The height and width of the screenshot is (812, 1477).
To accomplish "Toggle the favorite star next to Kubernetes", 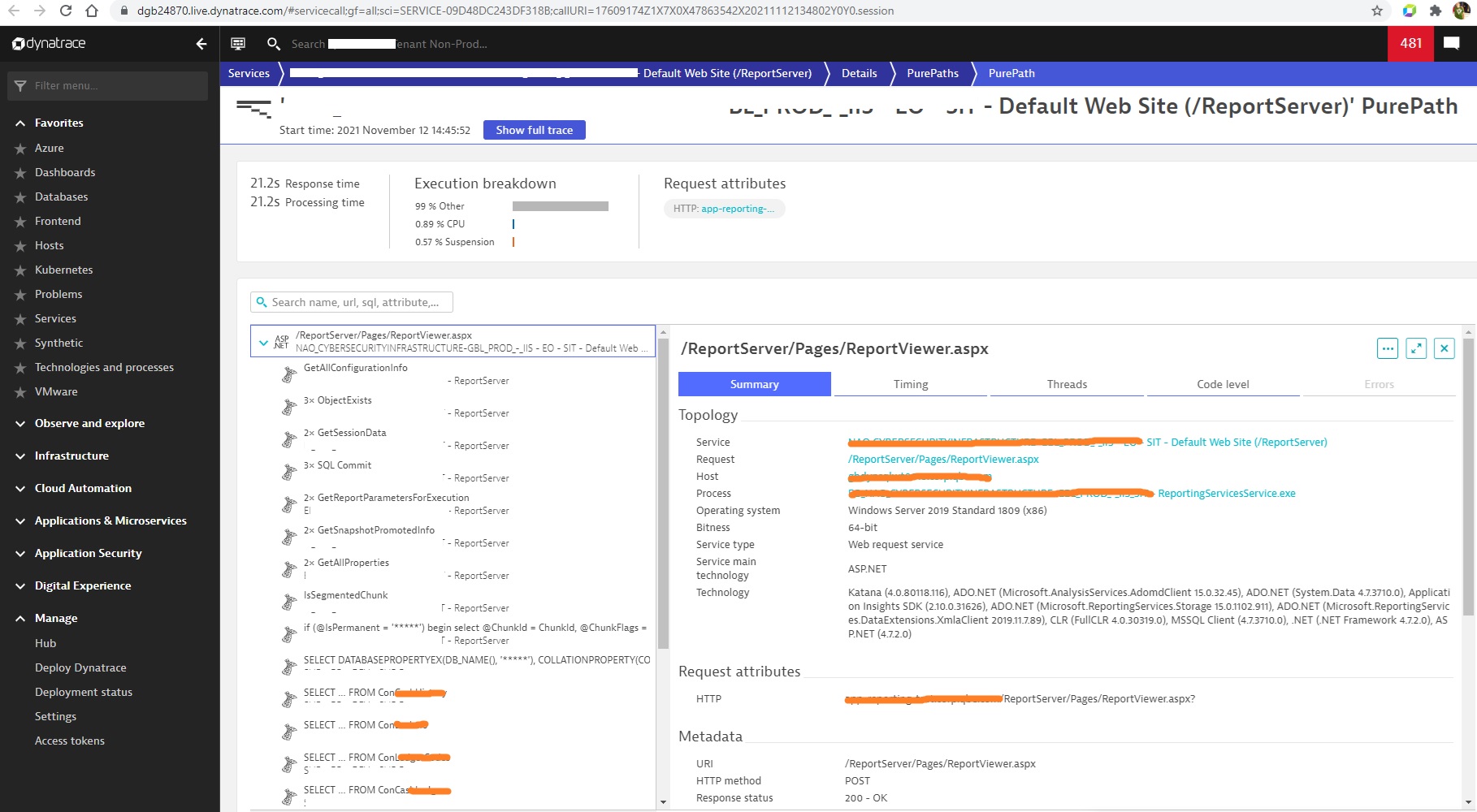I will [x=22, y=270].
